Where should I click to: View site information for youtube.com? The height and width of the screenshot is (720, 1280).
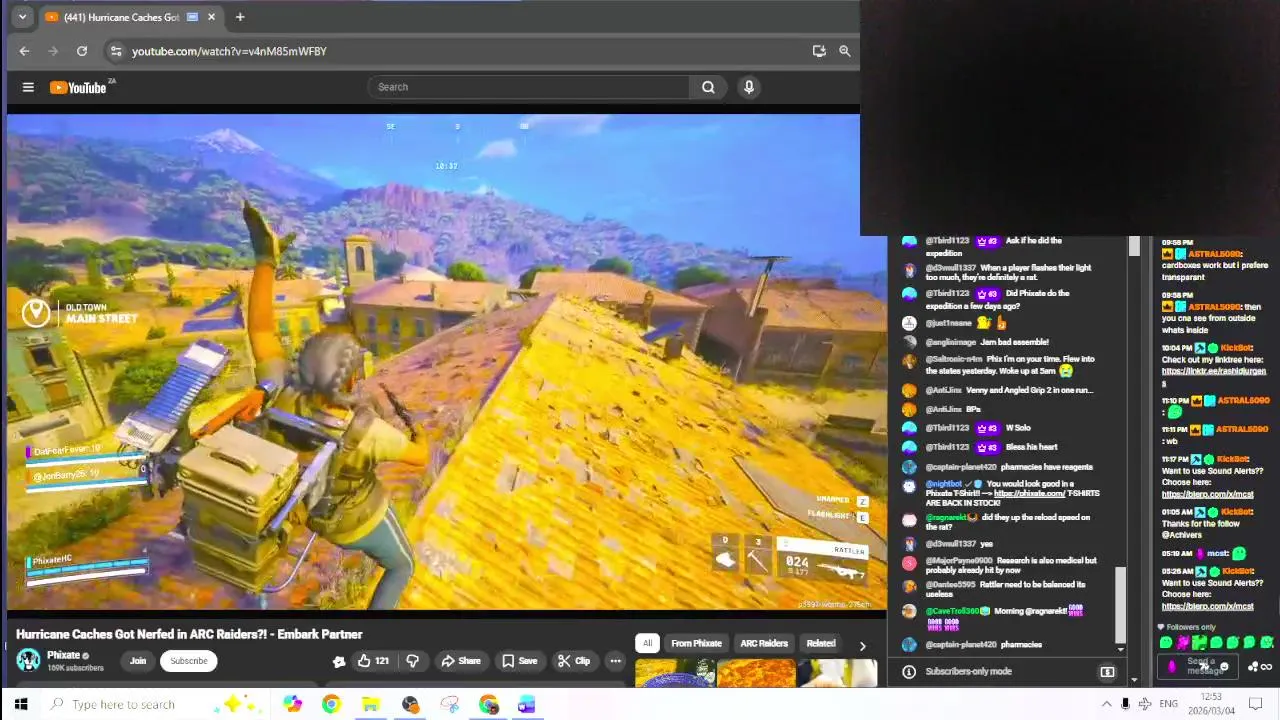(x=116, y=51)
